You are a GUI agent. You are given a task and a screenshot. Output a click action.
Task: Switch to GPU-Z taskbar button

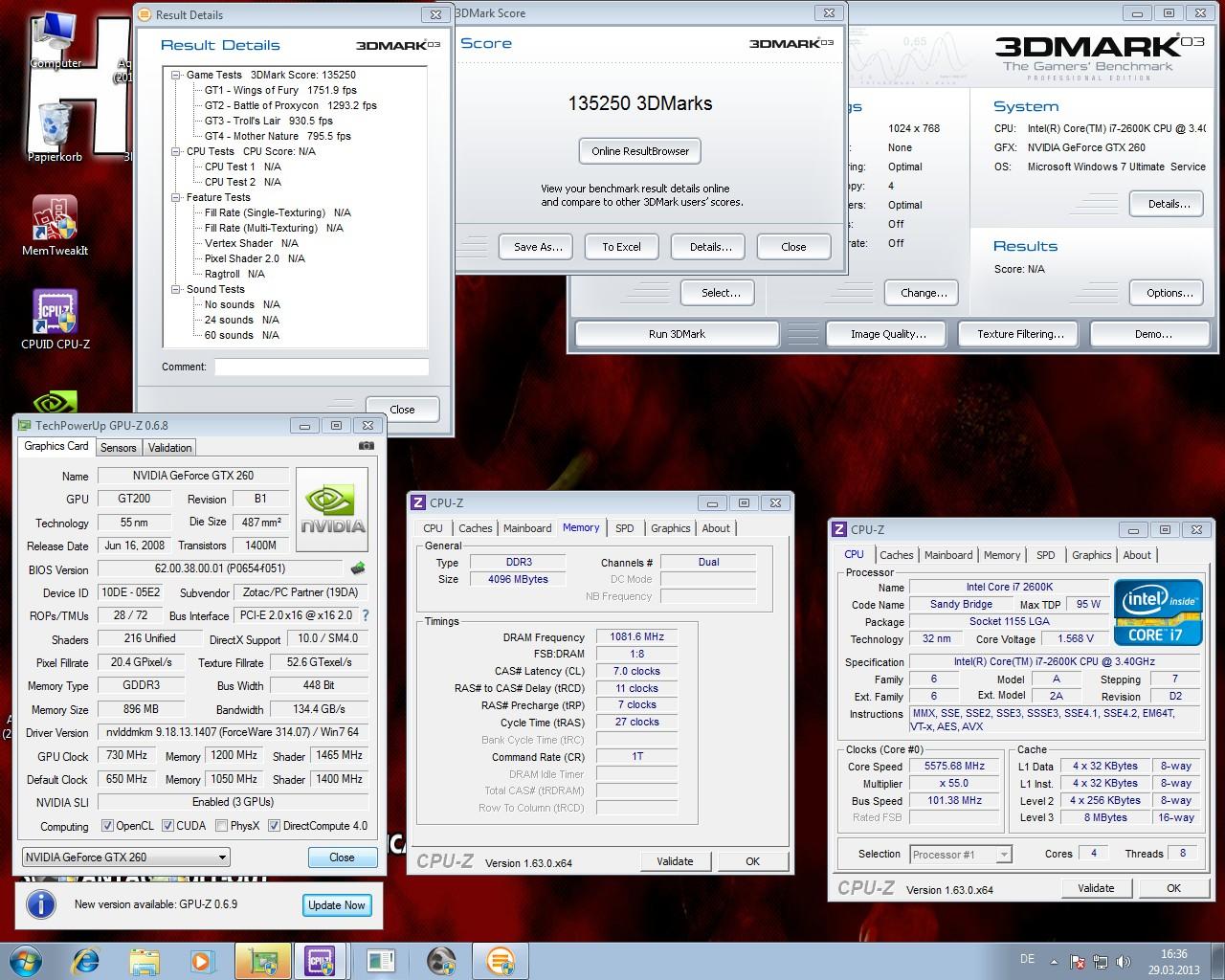click(262, 961)
